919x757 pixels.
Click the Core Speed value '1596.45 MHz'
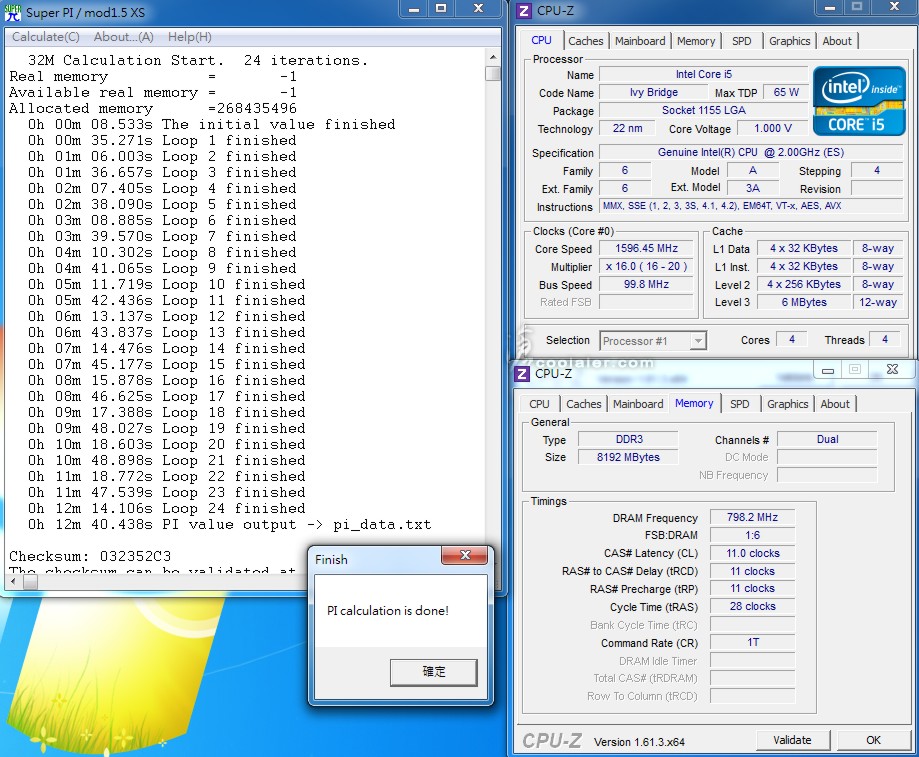646,248
